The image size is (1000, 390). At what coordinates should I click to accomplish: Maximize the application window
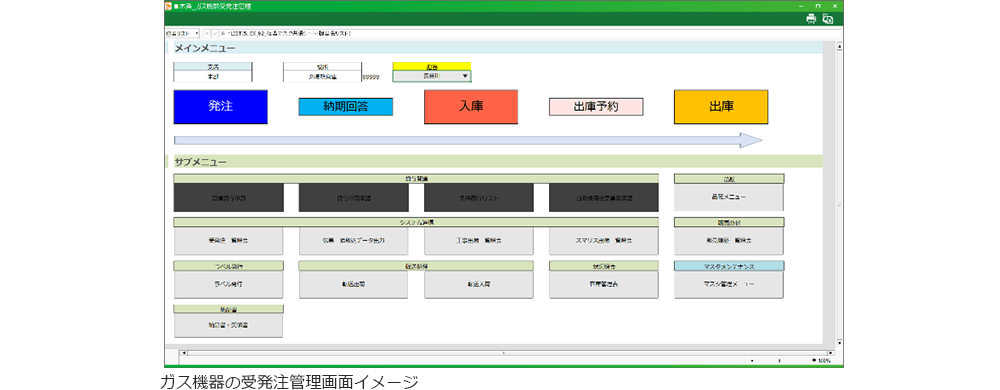[x=818, y=6]
